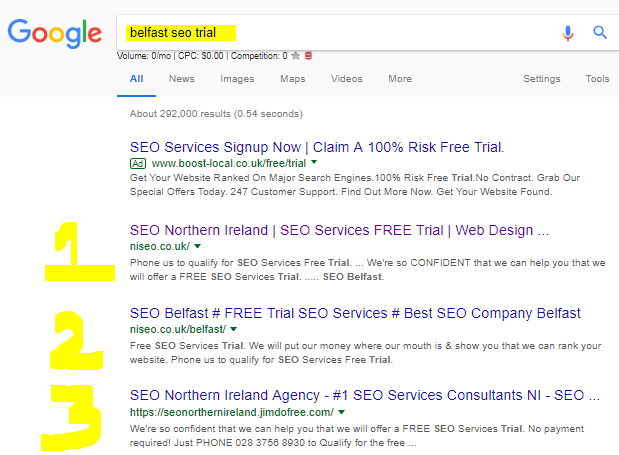Open the More menu in search tabs
Screen dimensions: 619x455
[x=400, y=79]
